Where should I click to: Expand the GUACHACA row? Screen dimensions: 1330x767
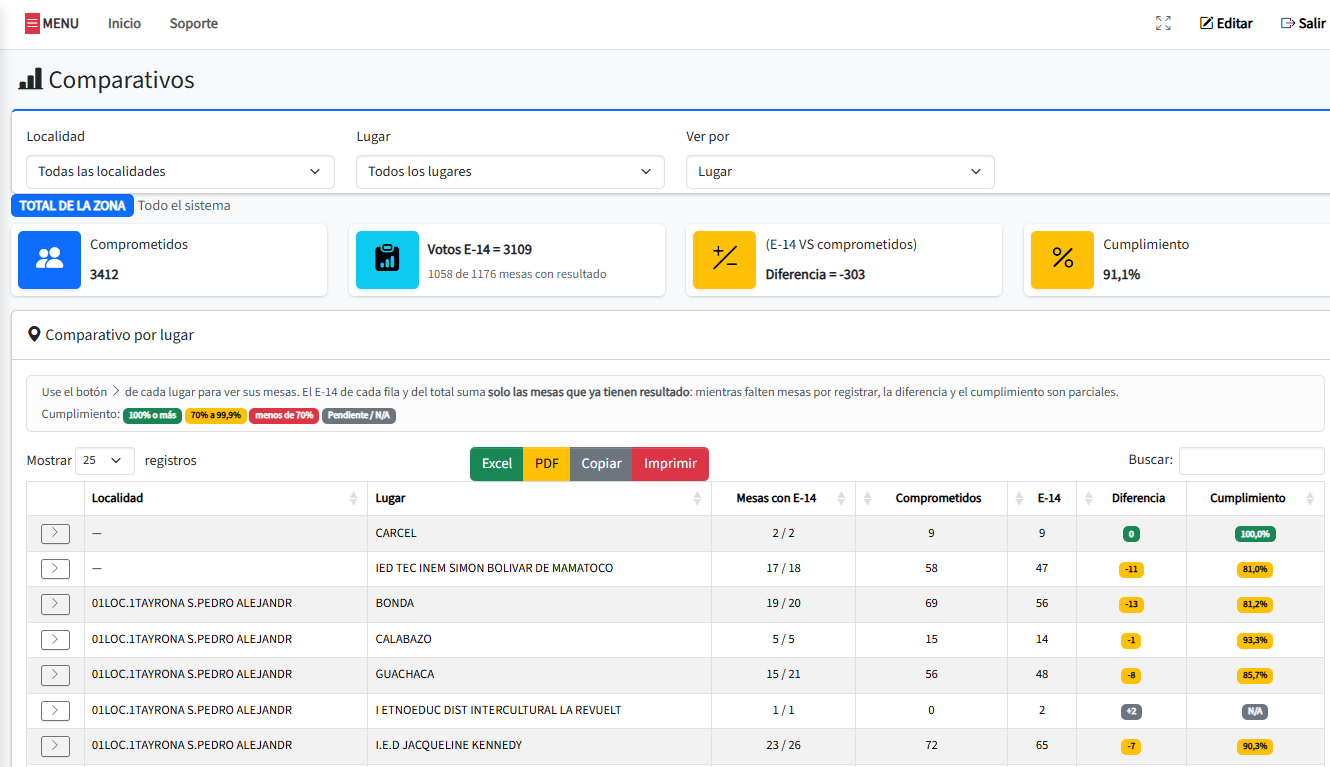point(55,675)
